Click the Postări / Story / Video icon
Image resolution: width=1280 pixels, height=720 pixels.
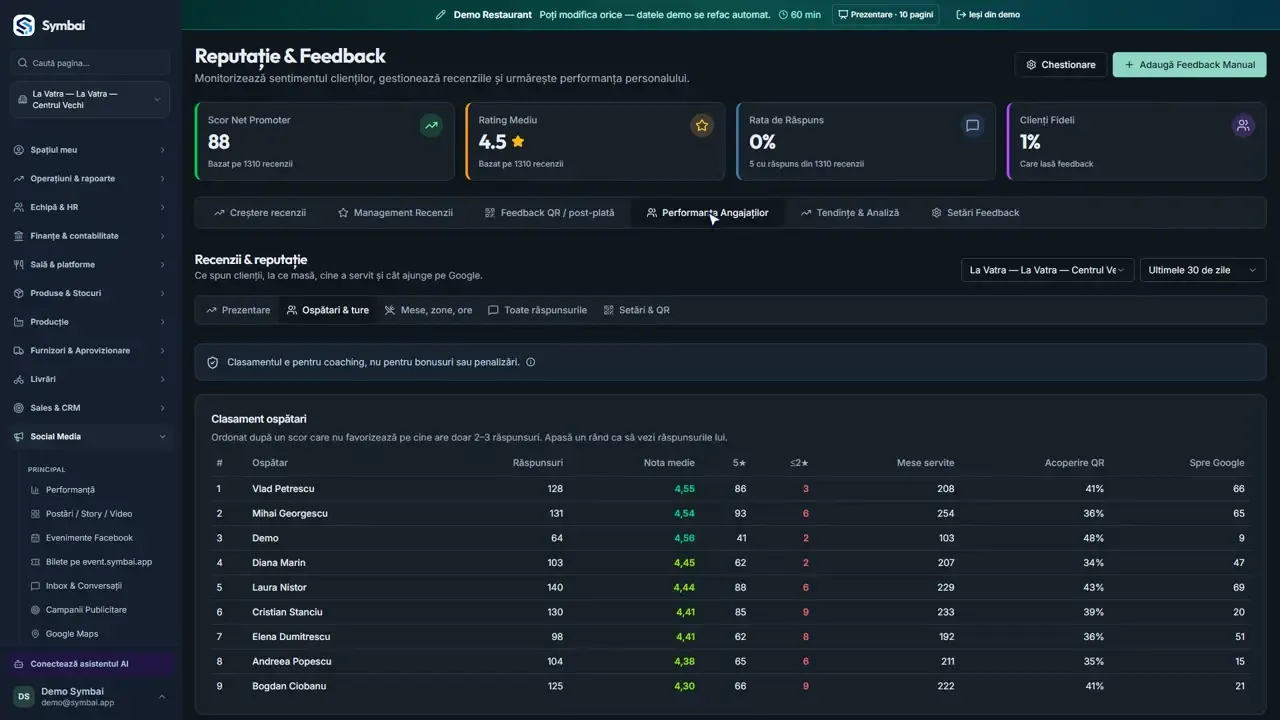click(35, 514)
